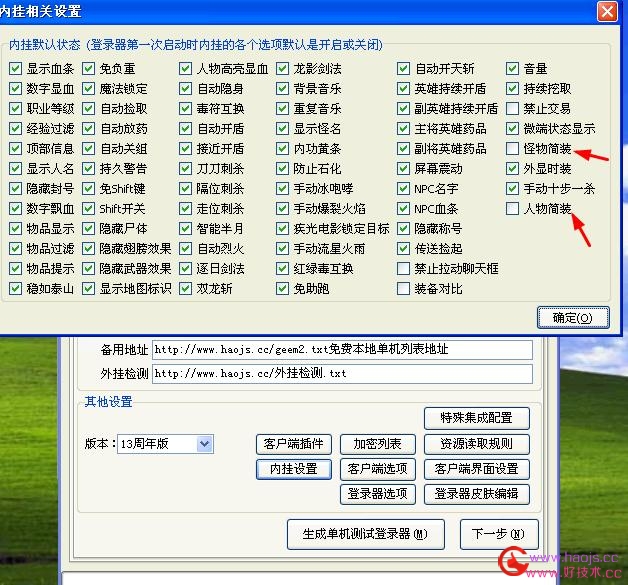
Task: Uncheck 外显时装 option
Action: pyautogui.click(x=512, y=169)
